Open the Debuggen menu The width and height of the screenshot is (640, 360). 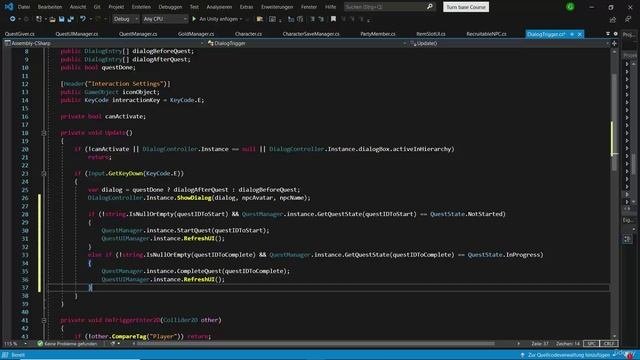tap(170, 7)
